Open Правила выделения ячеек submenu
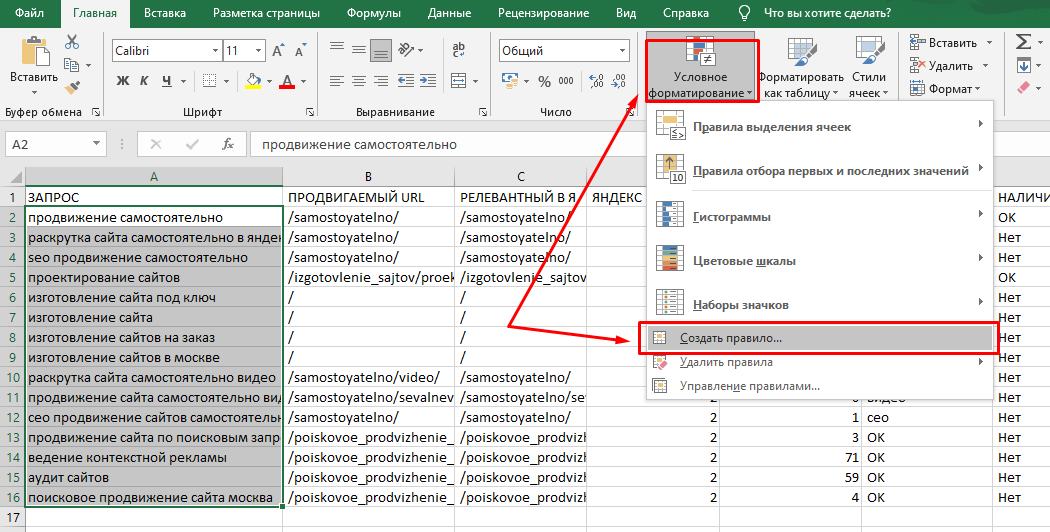The height and width of the screenshot is (532, 1050). (x=819, y=127)
